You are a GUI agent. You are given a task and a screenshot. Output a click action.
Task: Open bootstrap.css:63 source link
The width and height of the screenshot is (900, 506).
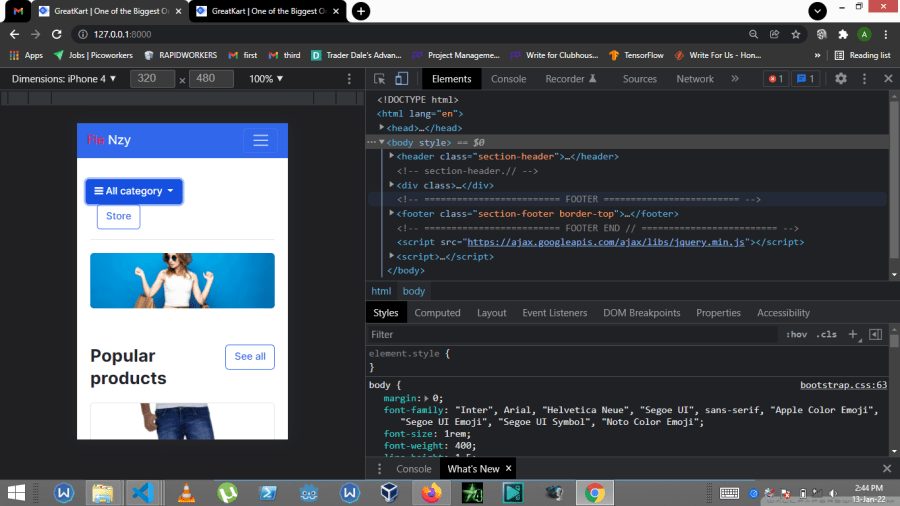[843, 385]
